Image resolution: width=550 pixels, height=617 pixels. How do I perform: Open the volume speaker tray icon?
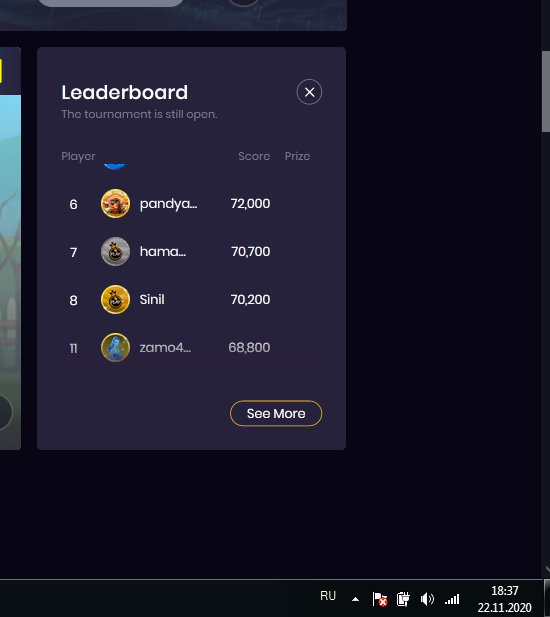[427, 599]
